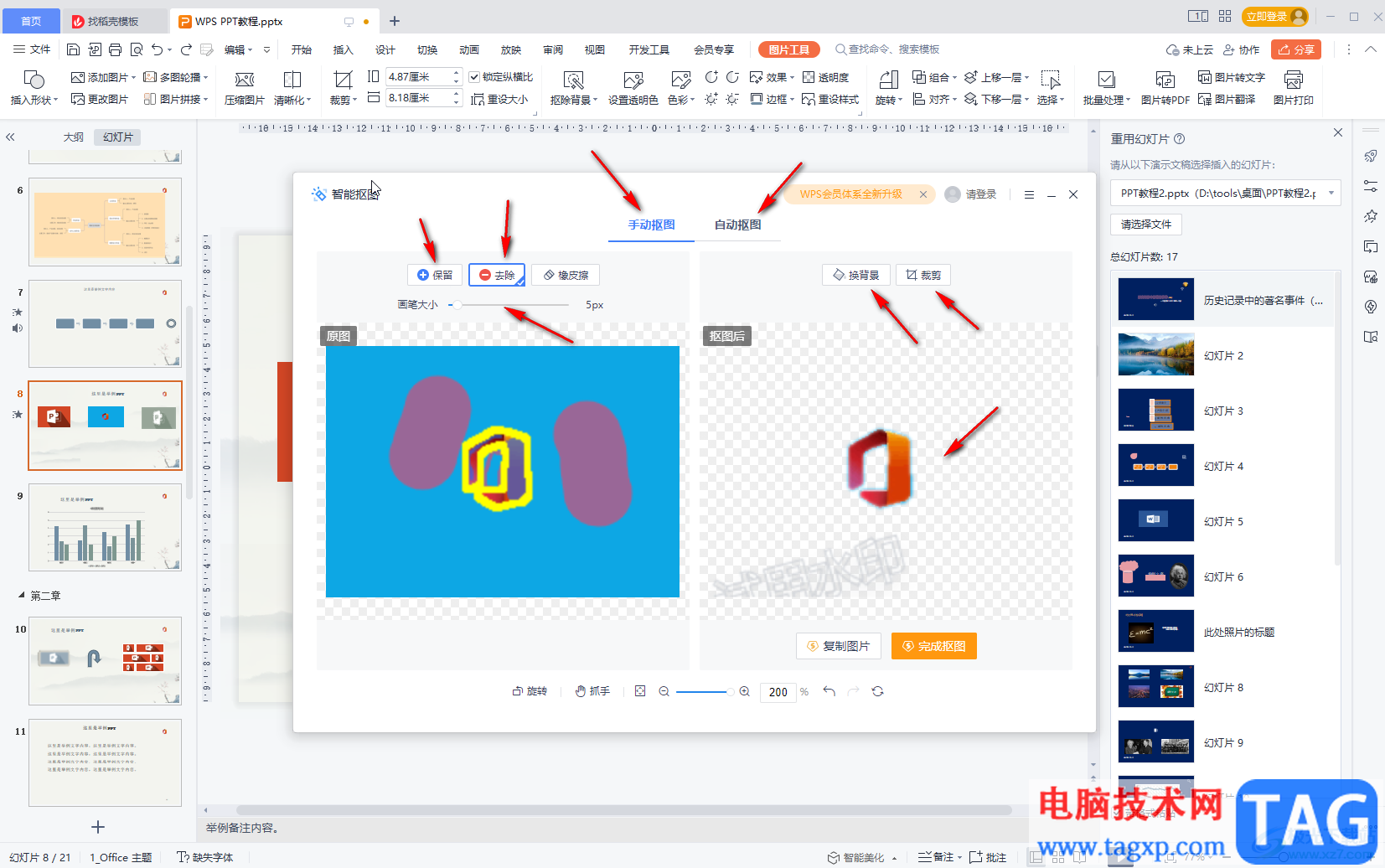Click the 抠除背景 ribbon tool
The image size is (1385, 868).
pos(574,88)
